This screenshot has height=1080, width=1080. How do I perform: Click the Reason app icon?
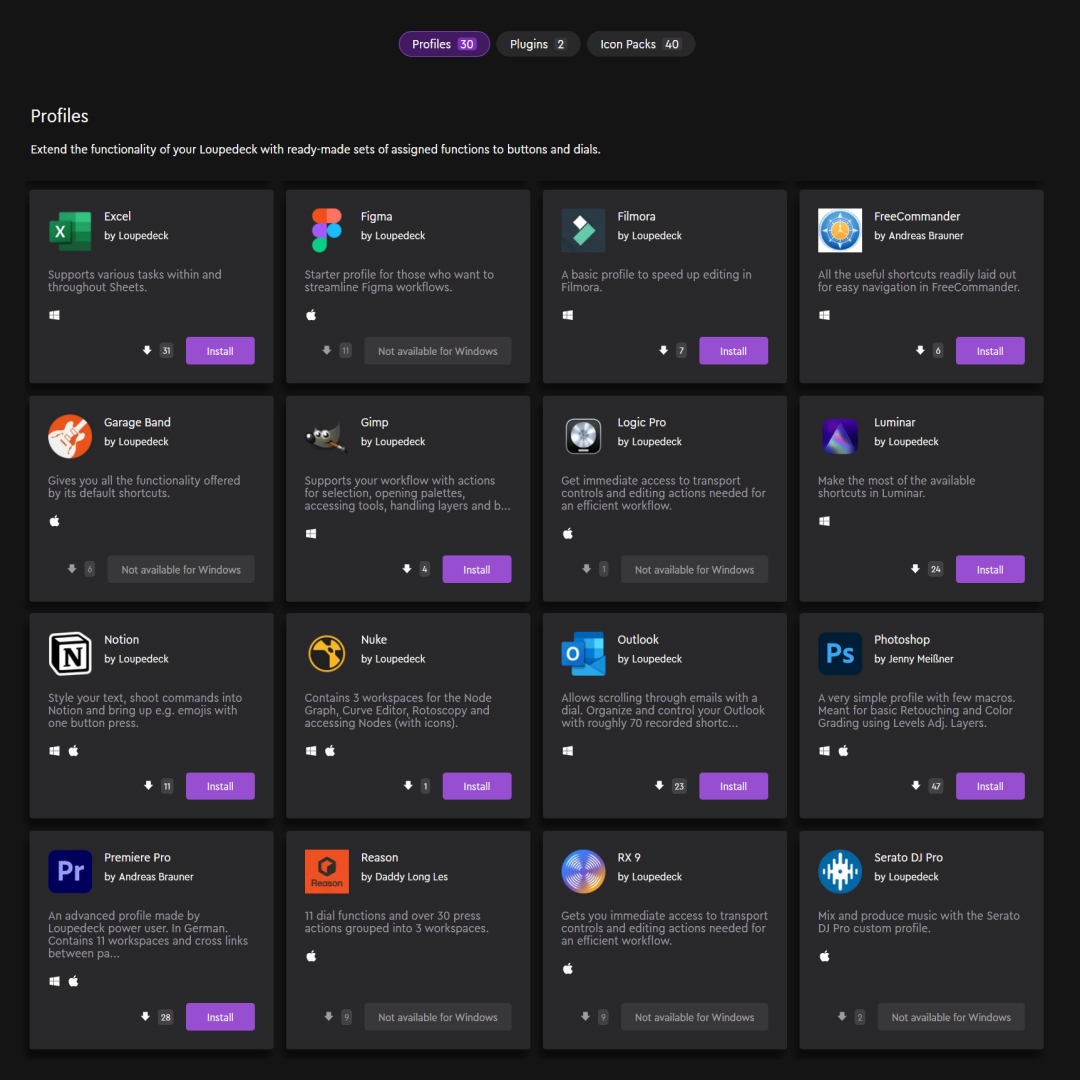(x=326, y=872)
